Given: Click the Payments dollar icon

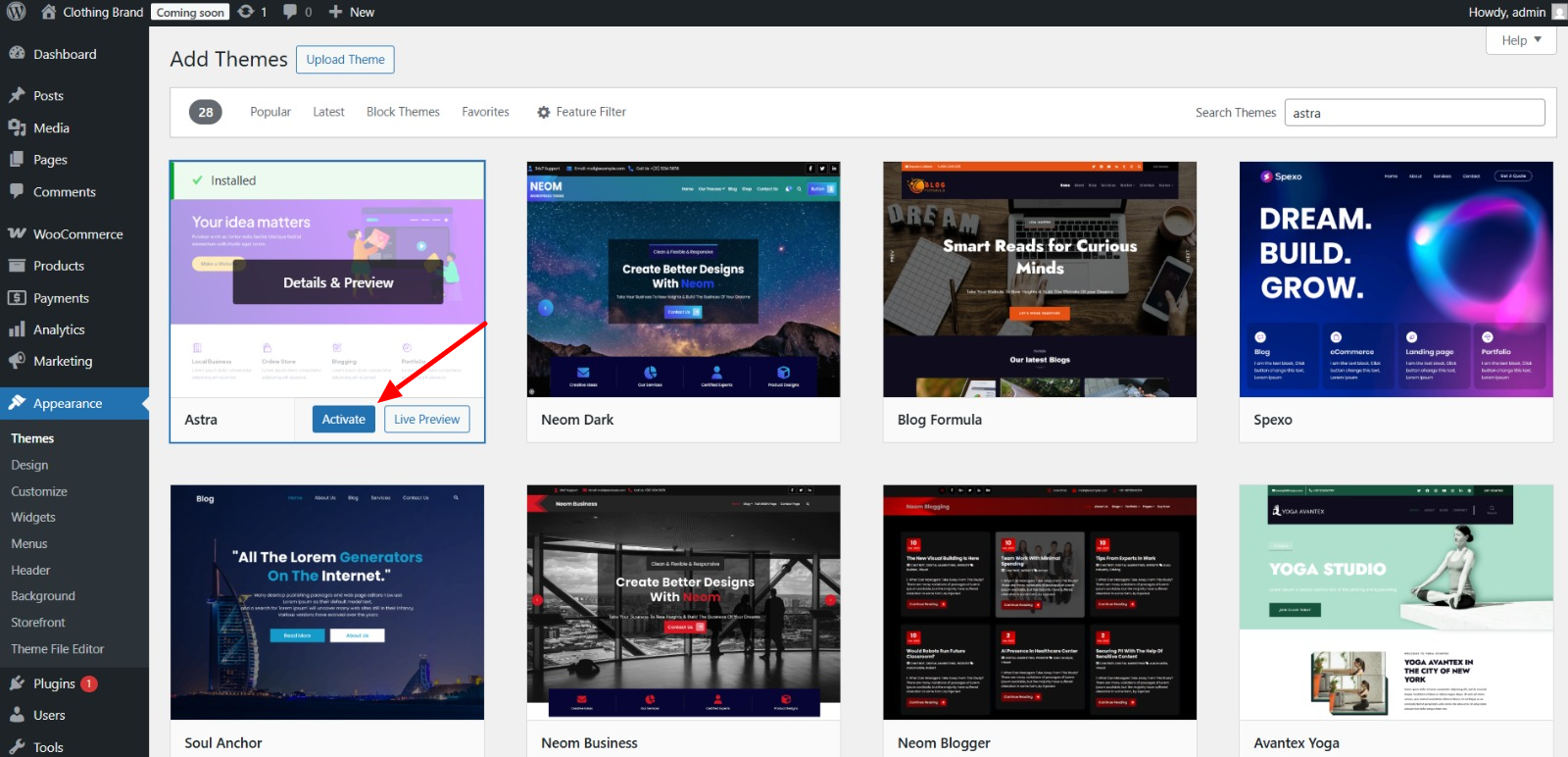Looking at the screenshot, I should (17, 298).
